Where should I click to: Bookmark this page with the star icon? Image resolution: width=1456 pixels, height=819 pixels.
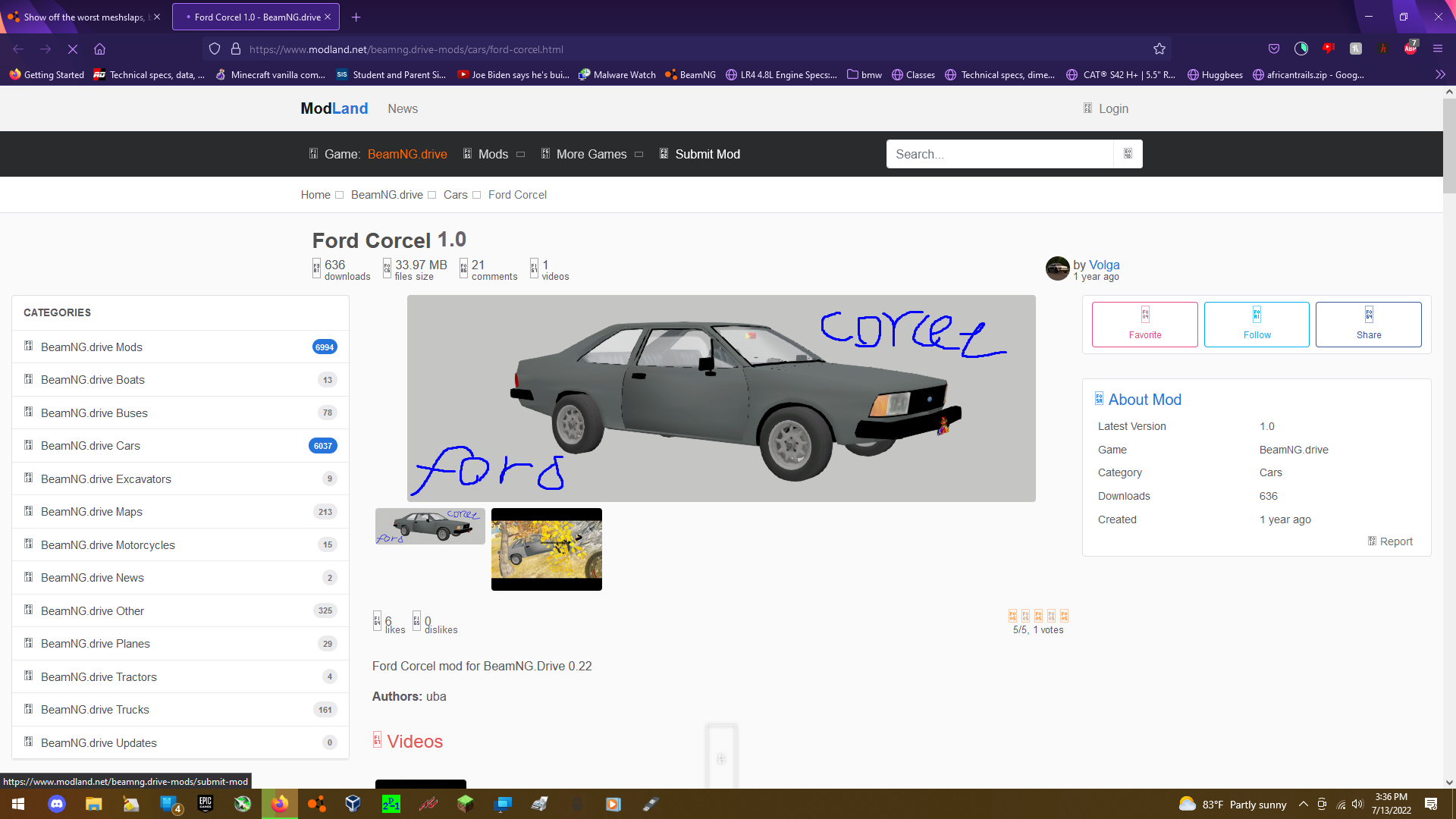pos(1159,49)
